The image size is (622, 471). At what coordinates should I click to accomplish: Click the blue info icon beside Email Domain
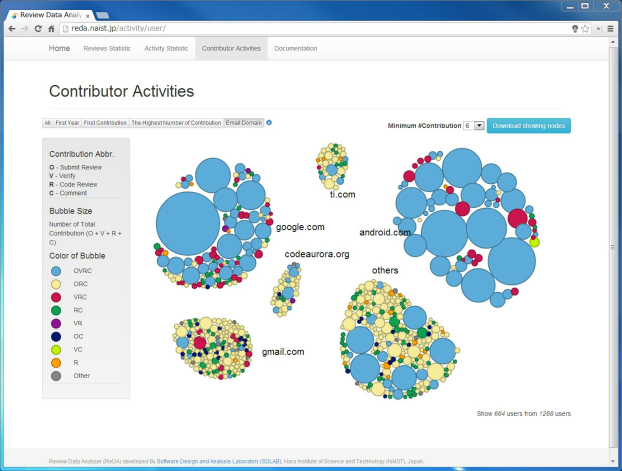point(269,123)
